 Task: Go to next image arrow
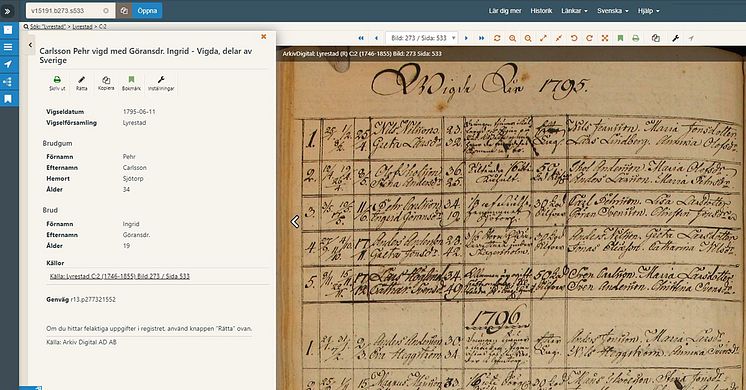466,38
